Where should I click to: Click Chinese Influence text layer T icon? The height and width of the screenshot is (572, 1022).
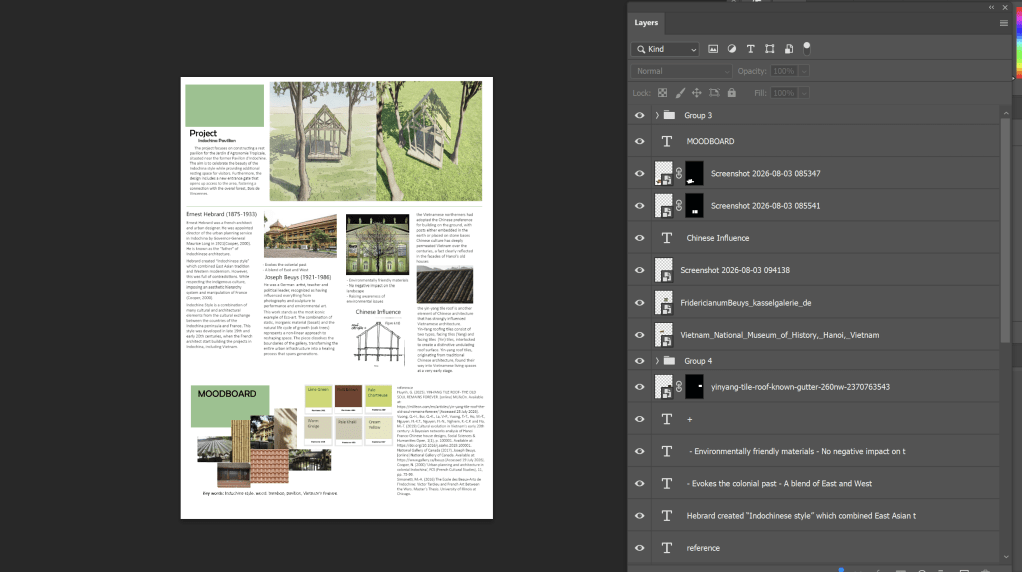[667, 238]
